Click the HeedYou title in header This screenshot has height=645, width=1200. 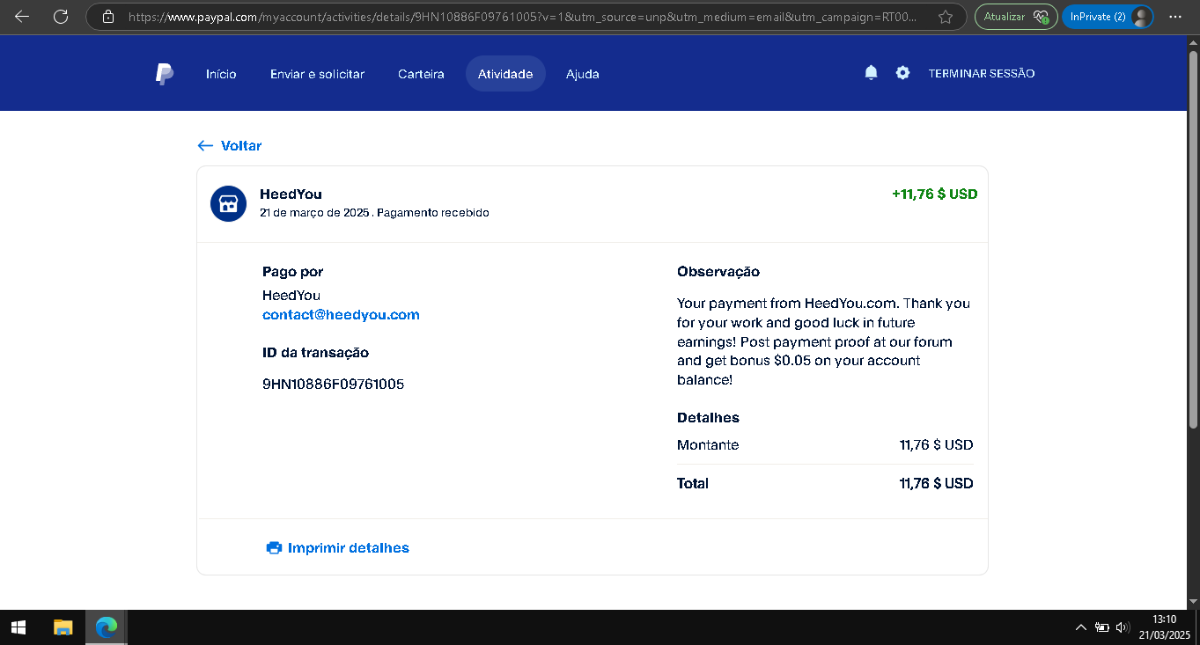coord(291,194)
